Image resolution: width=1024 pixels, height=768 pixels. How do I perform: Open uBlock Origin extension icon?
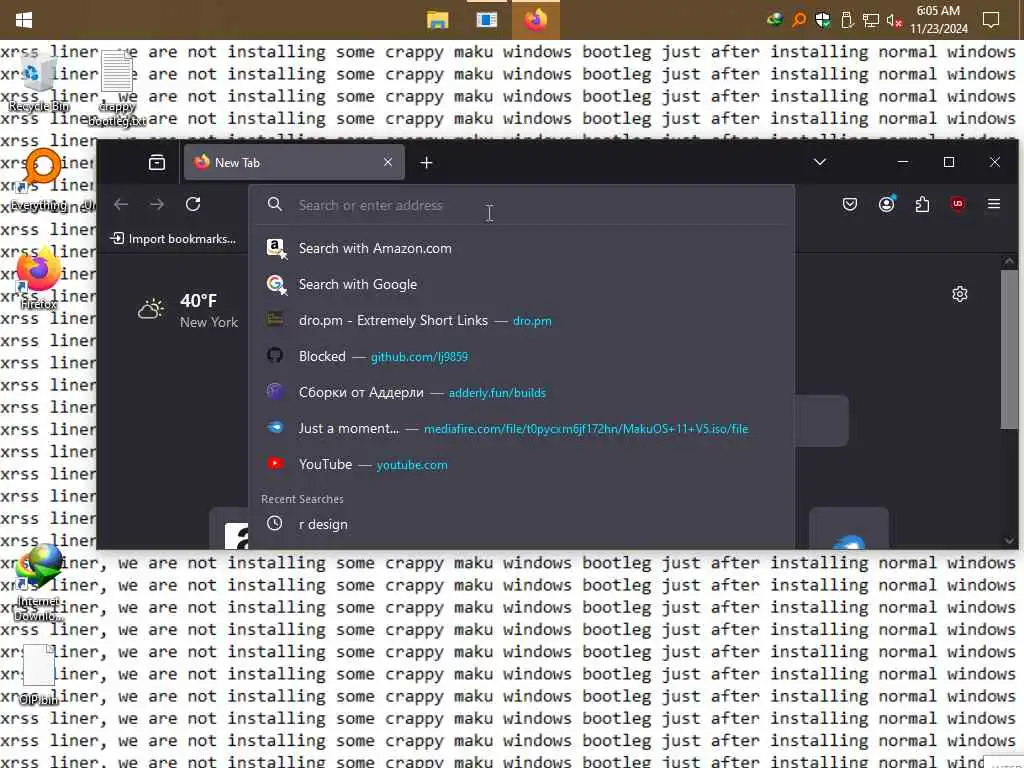tap(958, 204)
